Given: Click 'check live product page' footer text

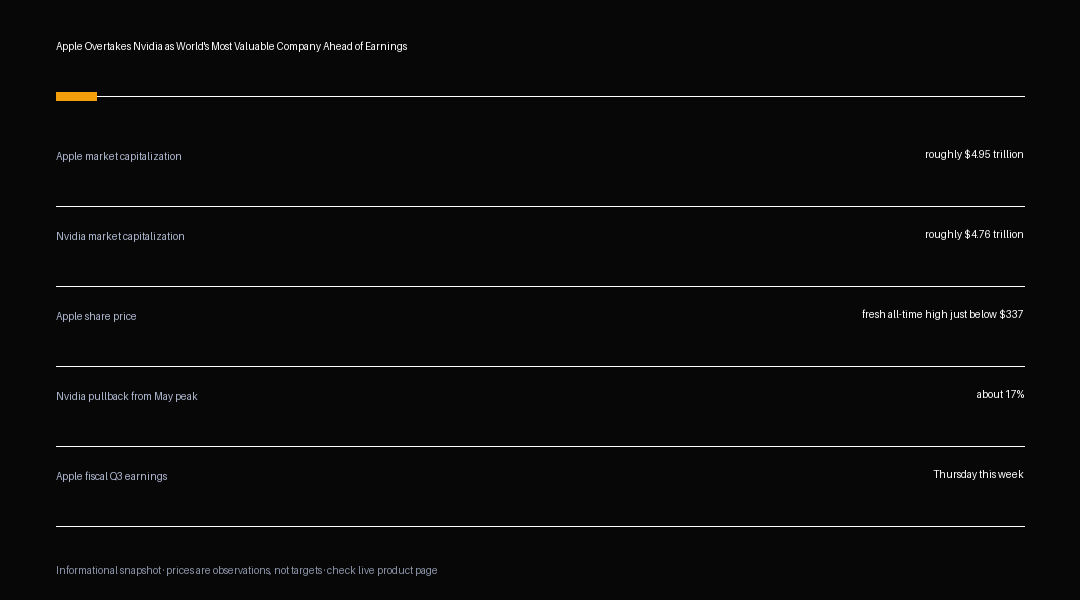Looking at the screenshot, I should pyautogui.click(x=382, y=570).
